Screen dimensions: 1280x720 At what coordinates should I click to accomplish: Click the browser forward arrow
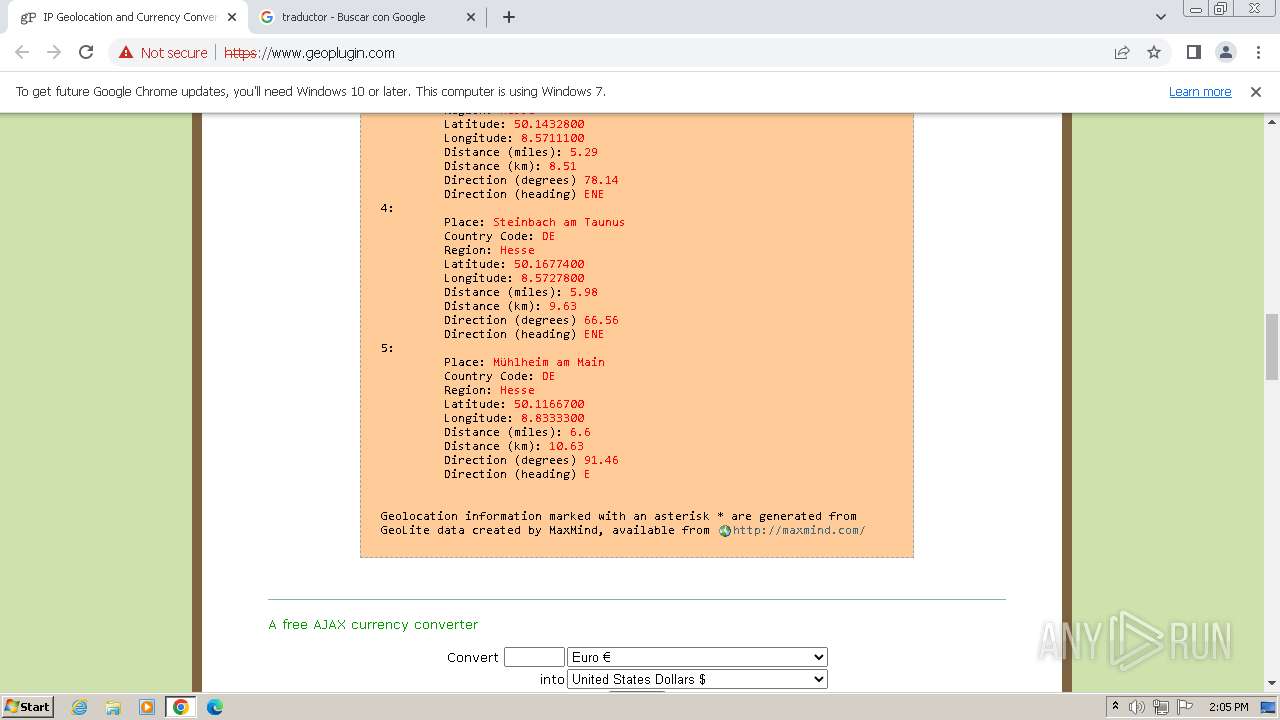pyautogui.click(x=54, y=53)
